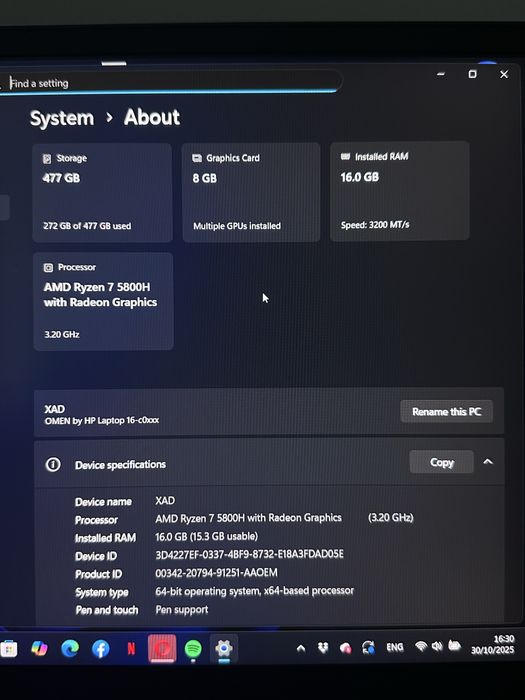The image size is (525, 700).
Task: Open Spotify from the taskbar
Action: tap(193, 649)
